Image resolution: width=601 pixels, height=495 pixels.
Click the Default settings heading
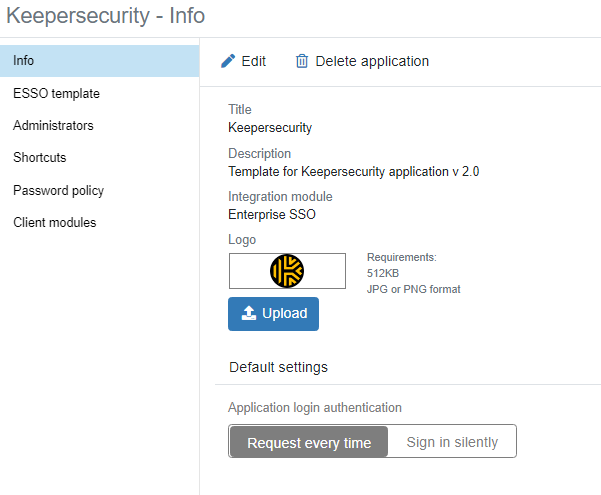click(278, 367)
